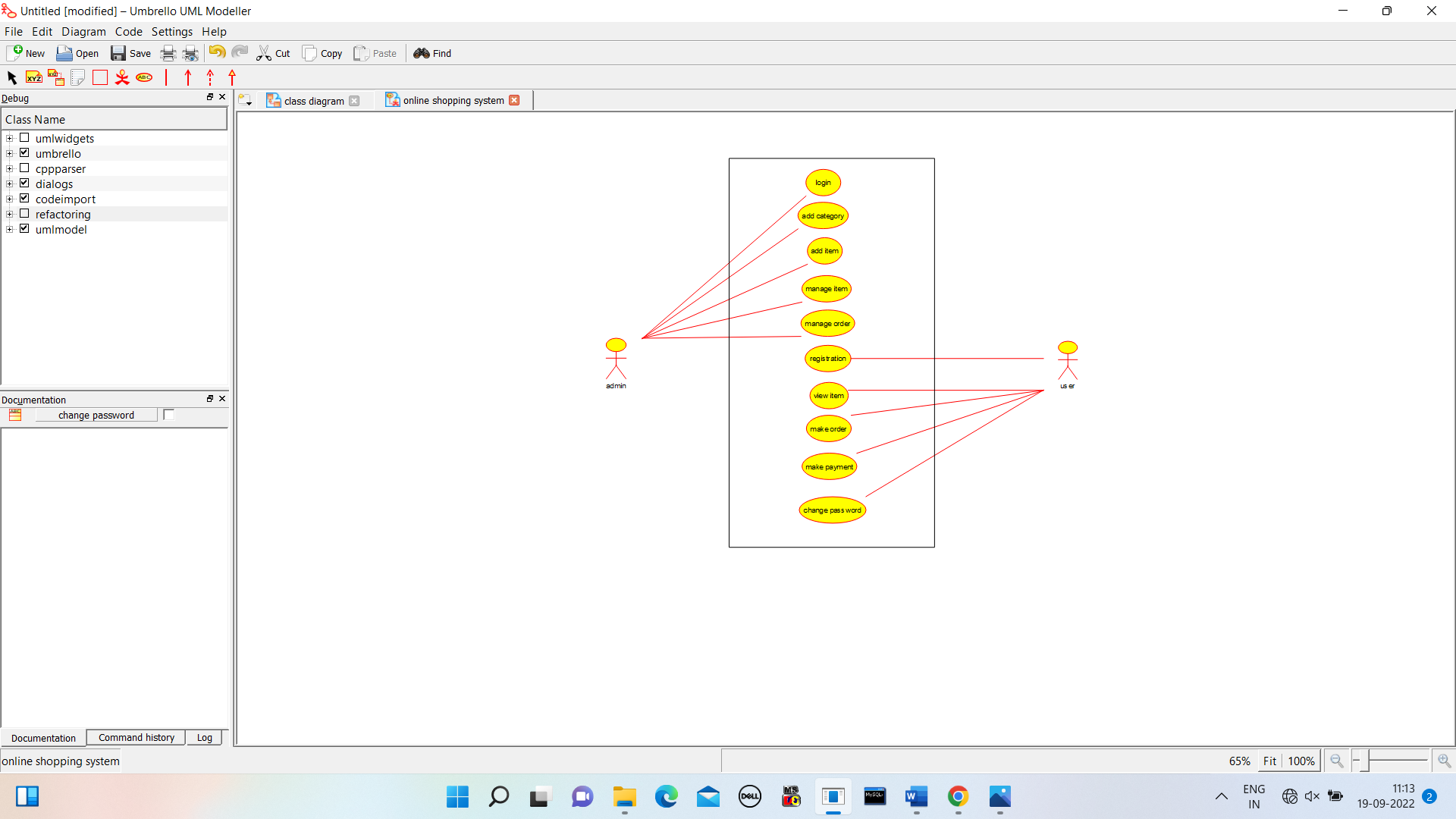Screen dimensions: 1456x819
Task: Open Windows Start menu
Action: click(457, 796)
